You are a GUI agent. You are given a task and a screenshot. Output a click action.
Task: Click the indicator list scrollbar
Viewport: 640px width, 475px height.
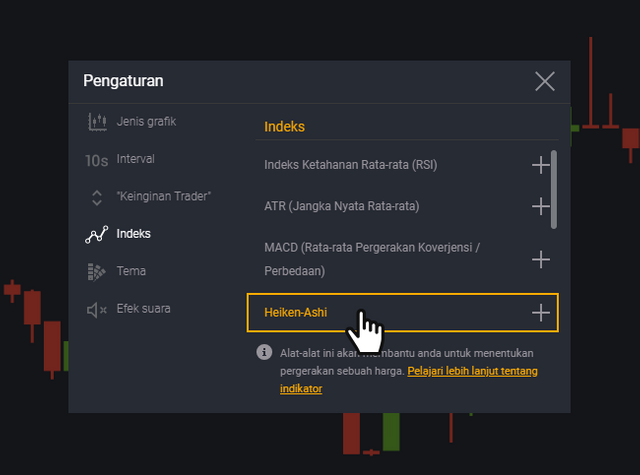tap(554, 188)
